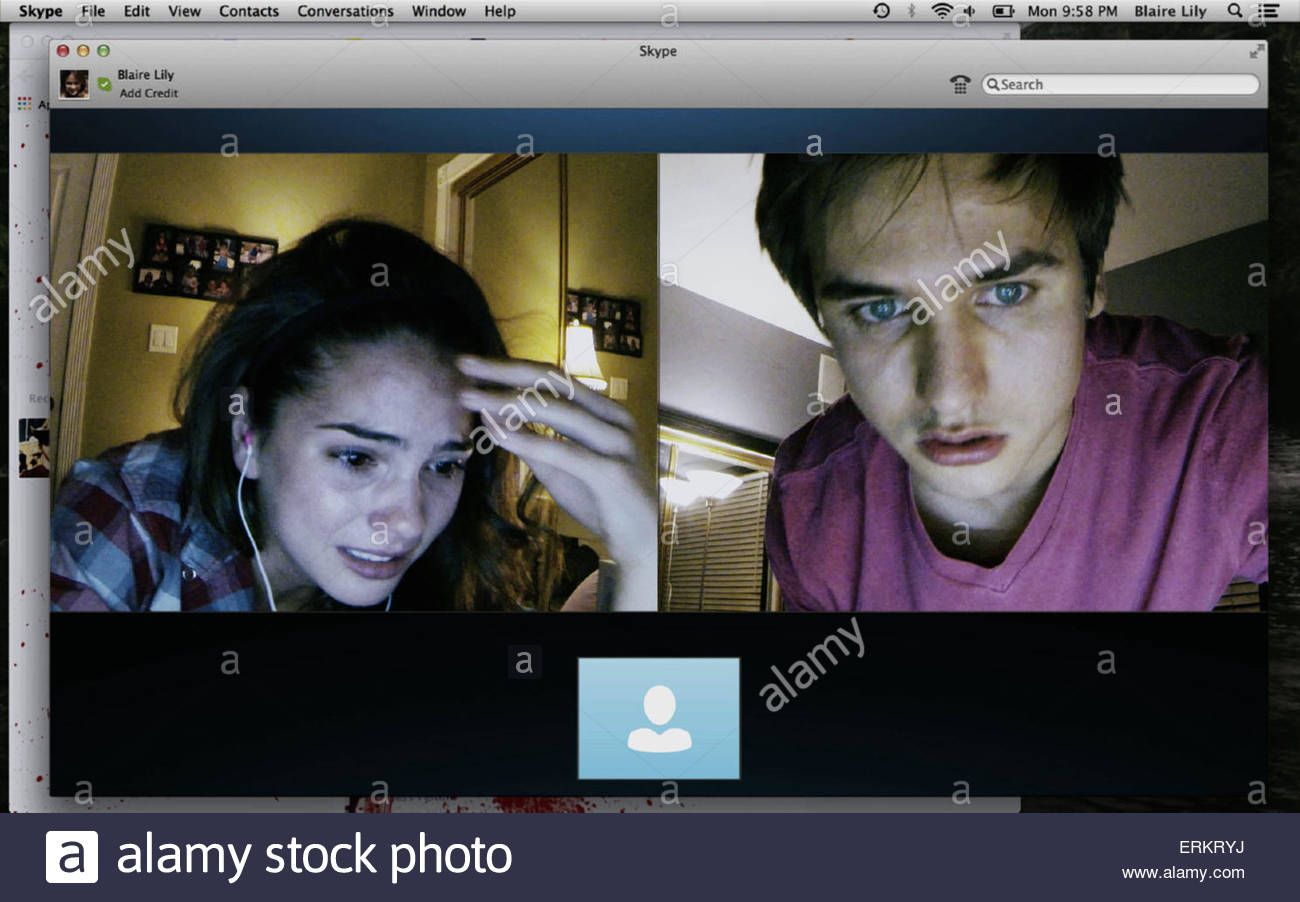Open the Edit menu
Image resolution: width=1300 pixels, height=902 pixels.
(137, 11)
